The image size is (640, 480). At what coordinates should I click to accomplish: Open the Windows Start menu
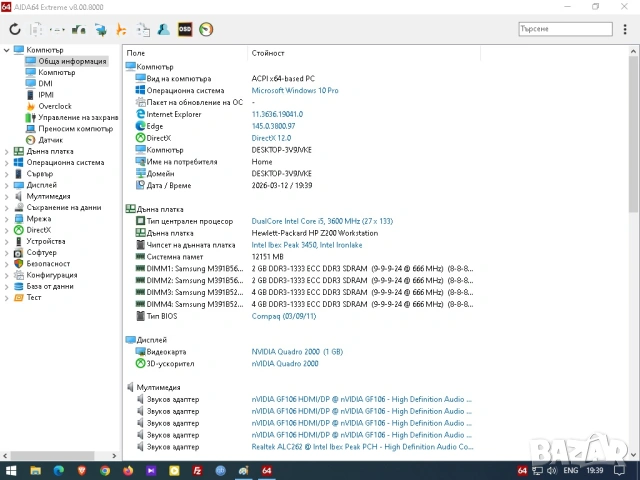coord(11,471)
